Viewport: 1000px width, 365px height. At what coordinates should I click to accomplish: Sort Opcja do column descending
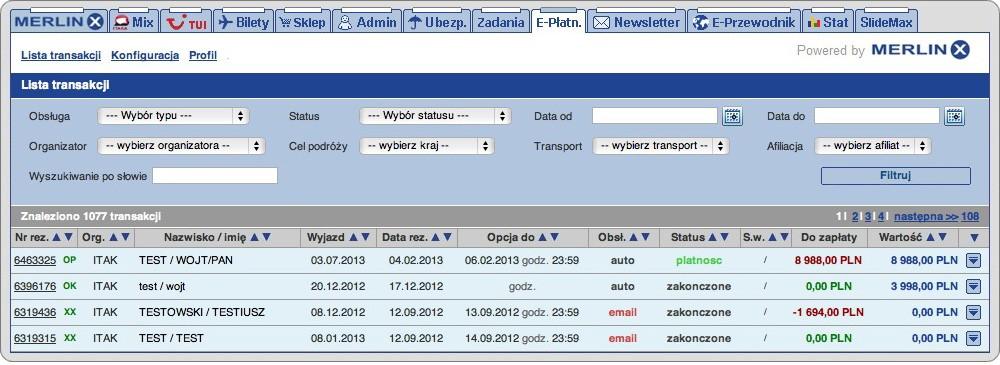[x=555, y=237]
